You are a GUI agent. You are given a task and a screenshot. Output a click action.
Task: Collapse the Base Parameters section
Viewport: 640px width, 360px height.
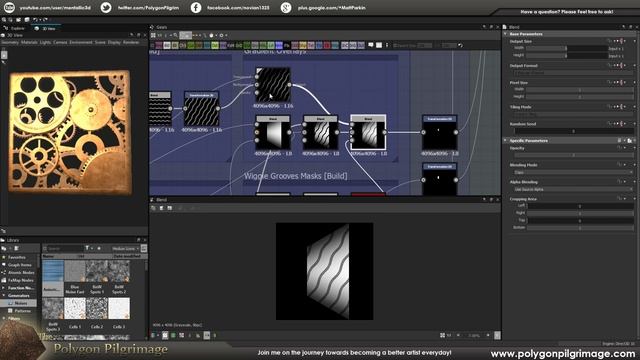point(505,34)
